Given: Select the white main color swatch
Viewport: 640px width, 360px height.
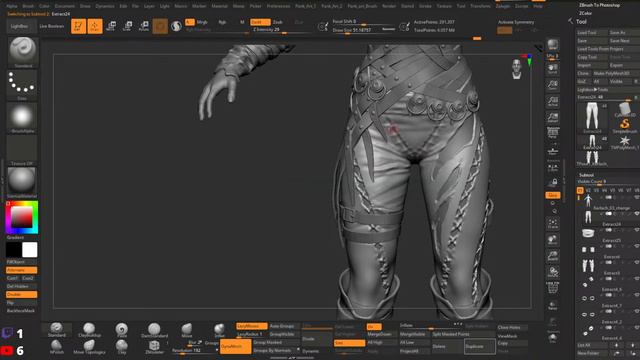Looking at the screenshot, I should (x=29, y=250).
